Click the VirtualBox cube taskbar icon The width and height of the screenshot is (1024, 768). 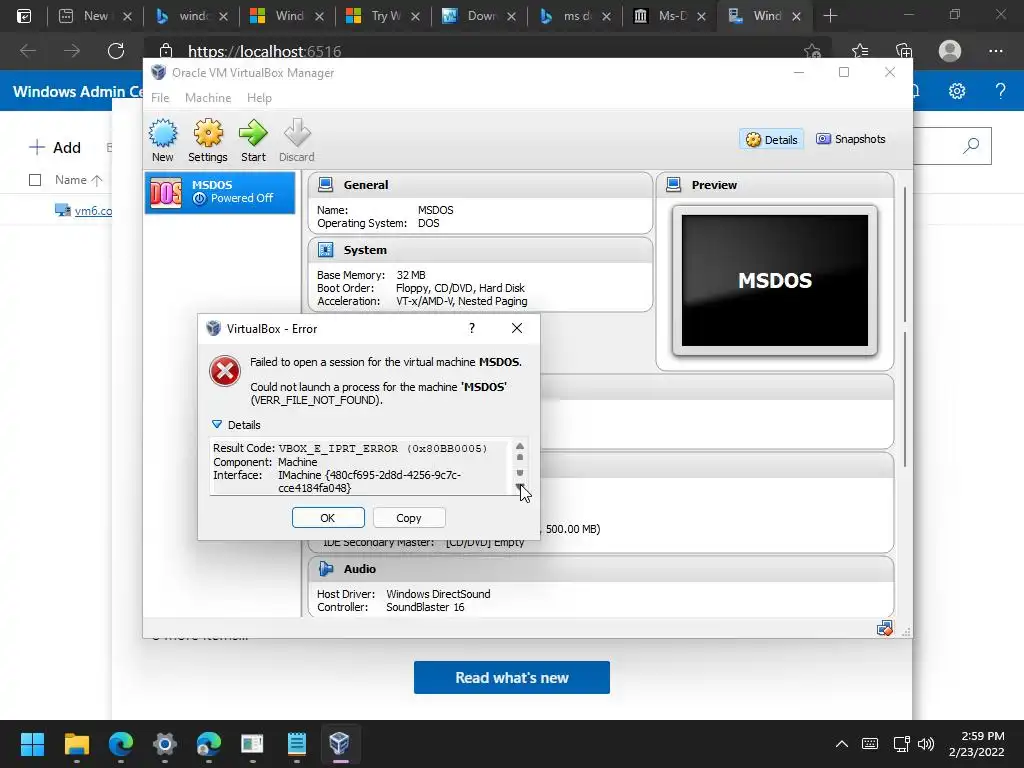pyautogui.click(x=340, y=744)
